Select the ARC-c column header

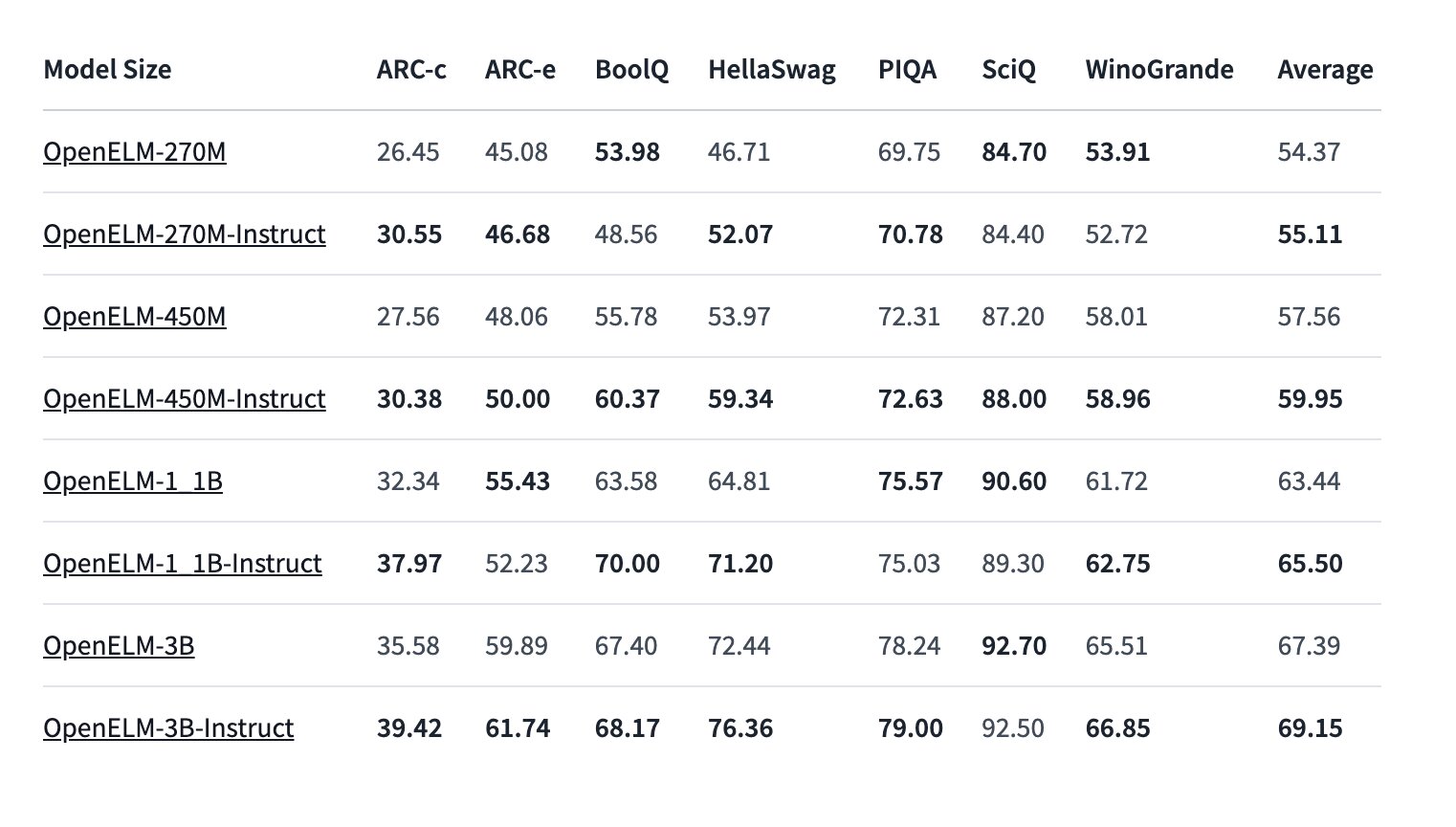click(x=411, y=70)
